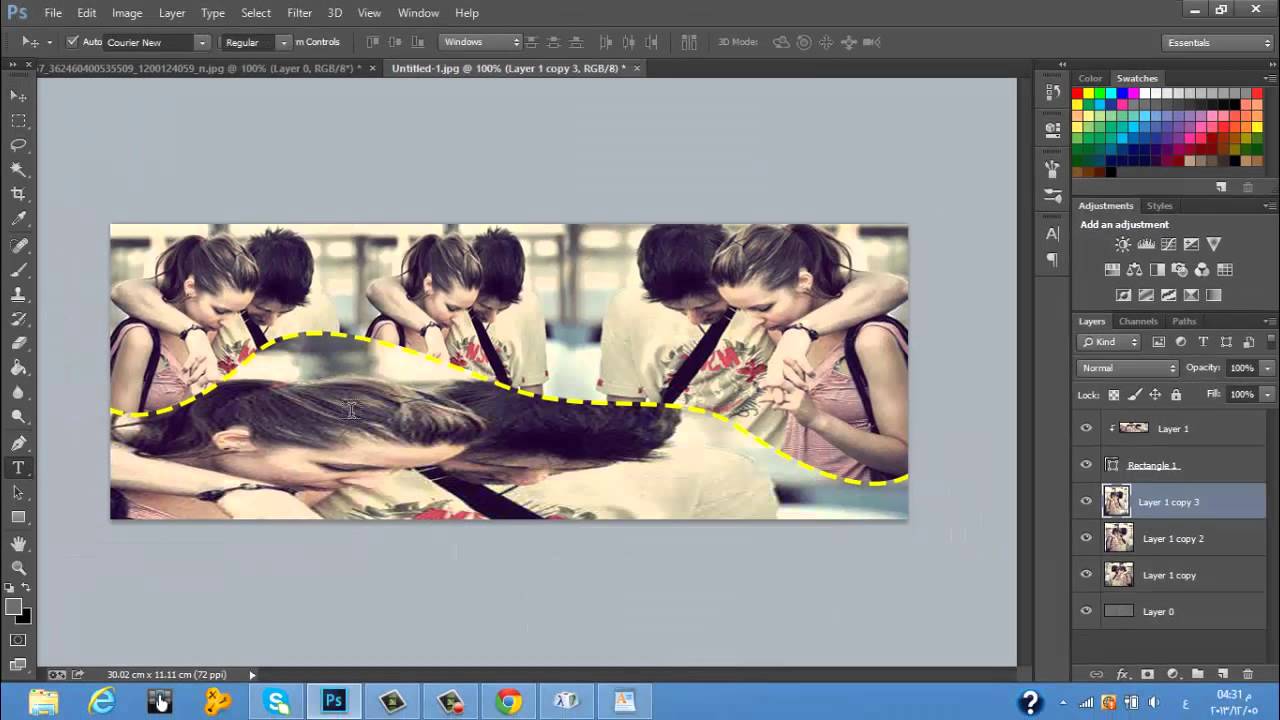This screenshot has height=720, width=1280.
Task: Select the Paint Bucket tool
Action: [x=18, y=368]
